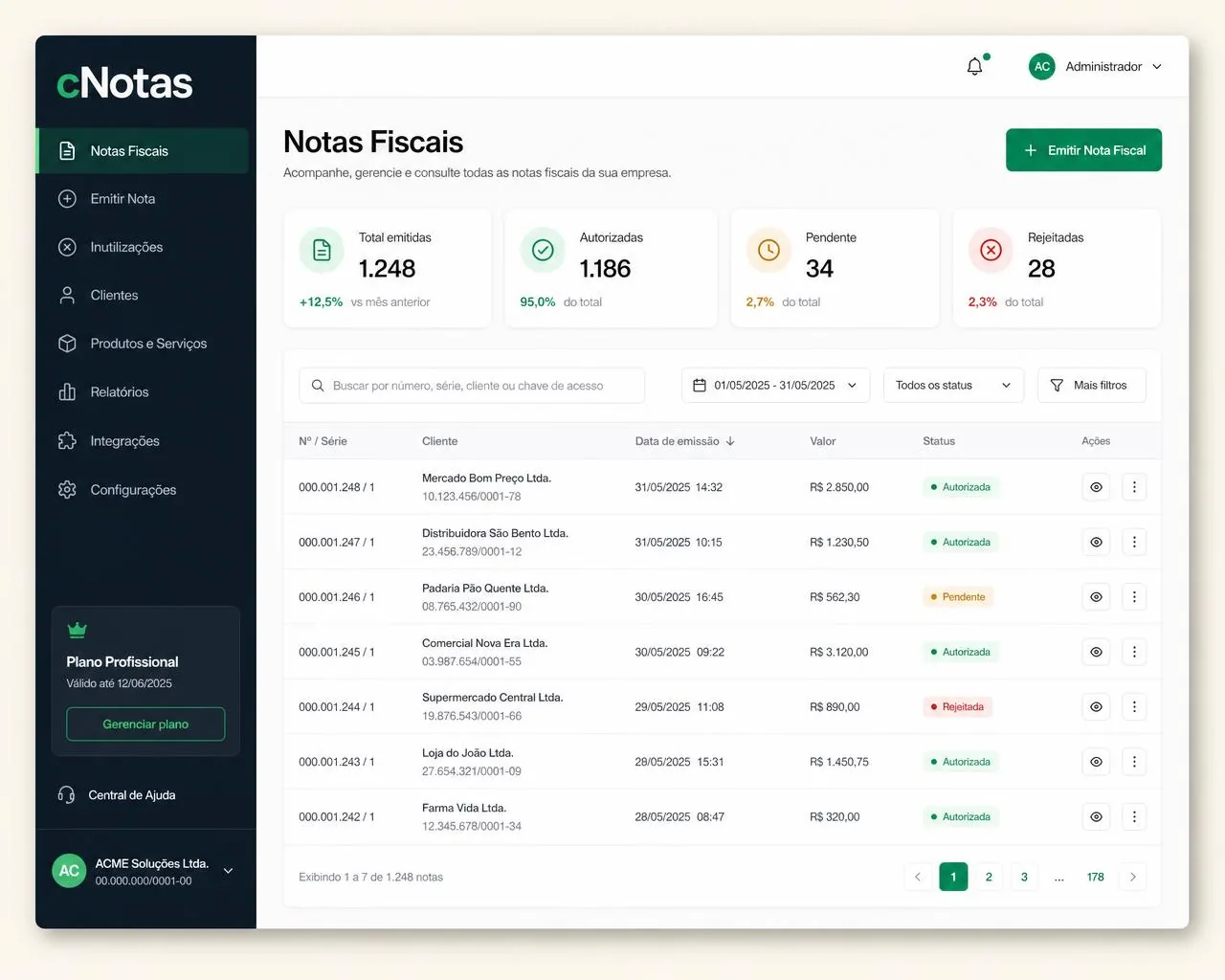Screen dimensions: 1225x980
Task: Click the Pendente clock icon
Action: click(x=768, y=251)
